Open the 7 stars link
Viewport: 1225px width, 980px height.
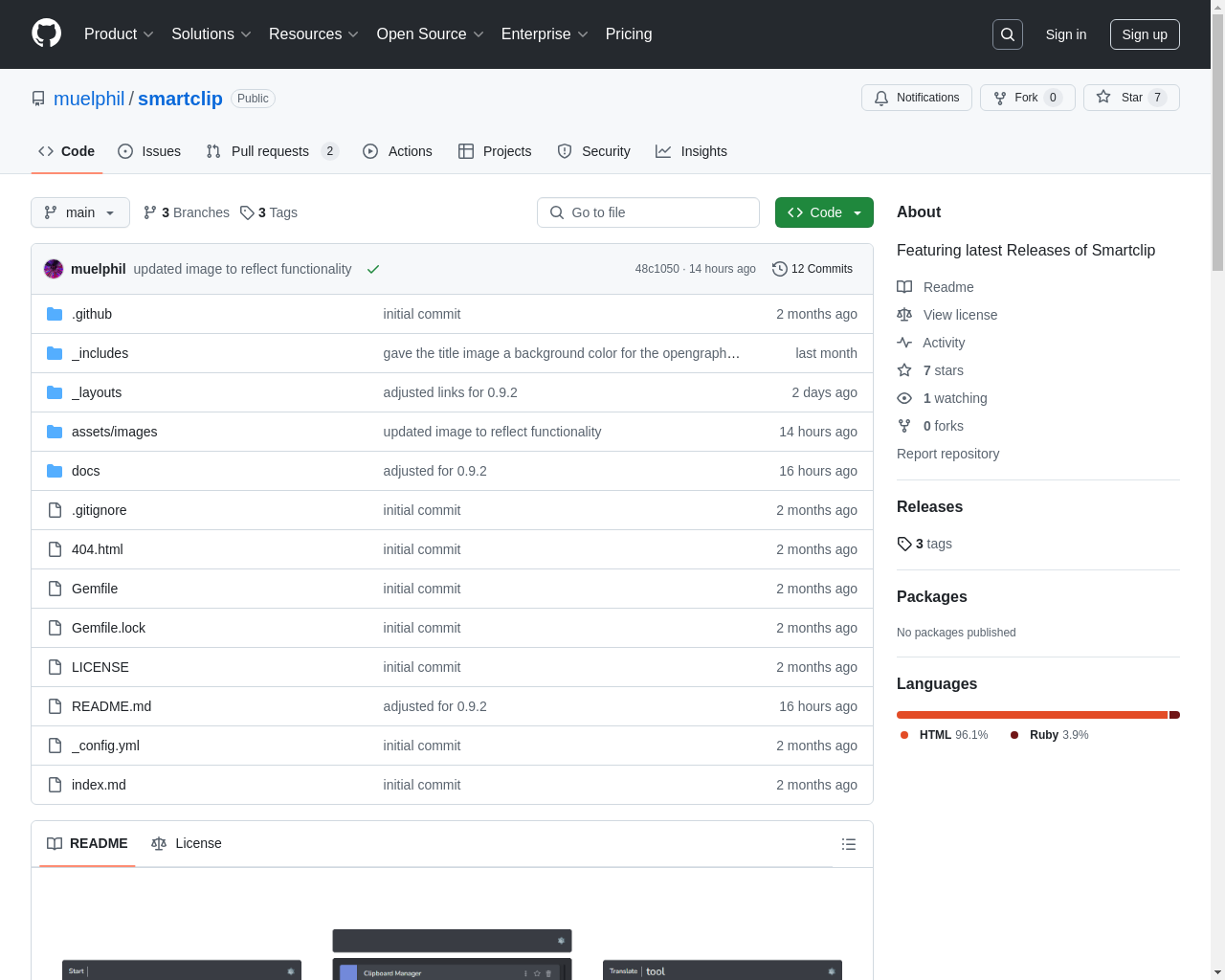point(930,370)
